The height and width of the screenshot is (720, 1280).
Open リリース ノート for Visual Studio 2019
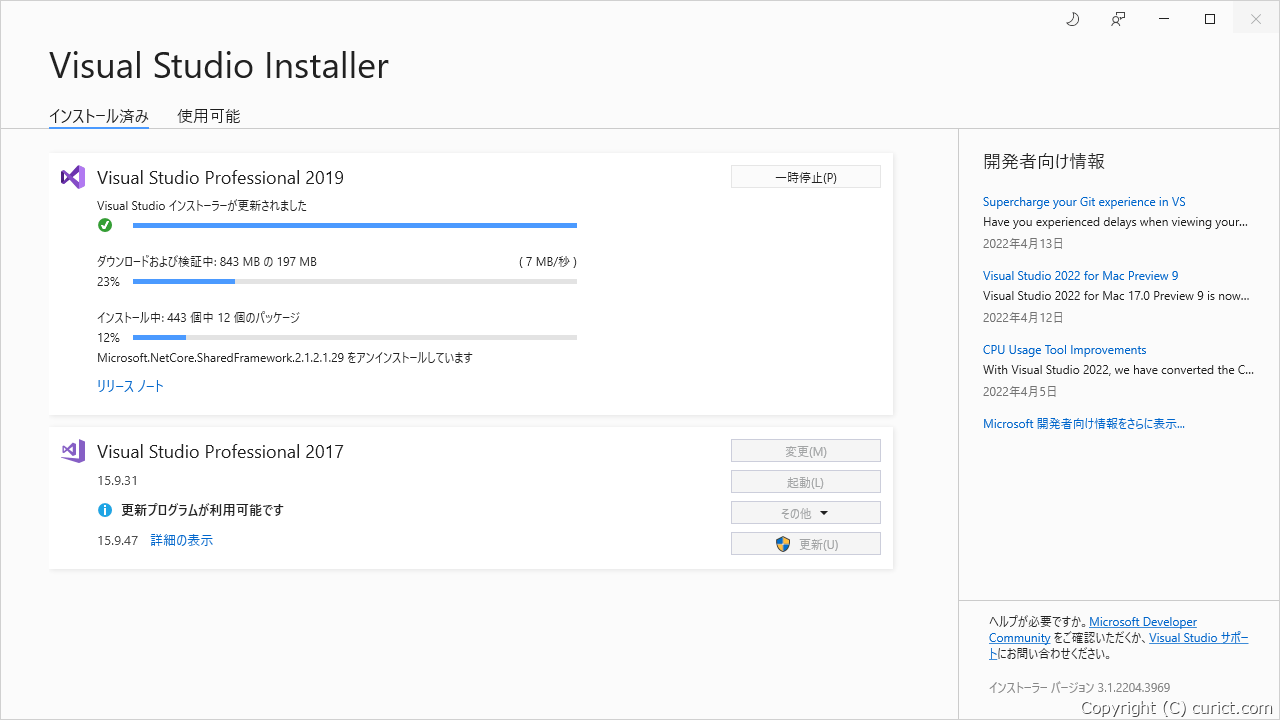[130, 385]
